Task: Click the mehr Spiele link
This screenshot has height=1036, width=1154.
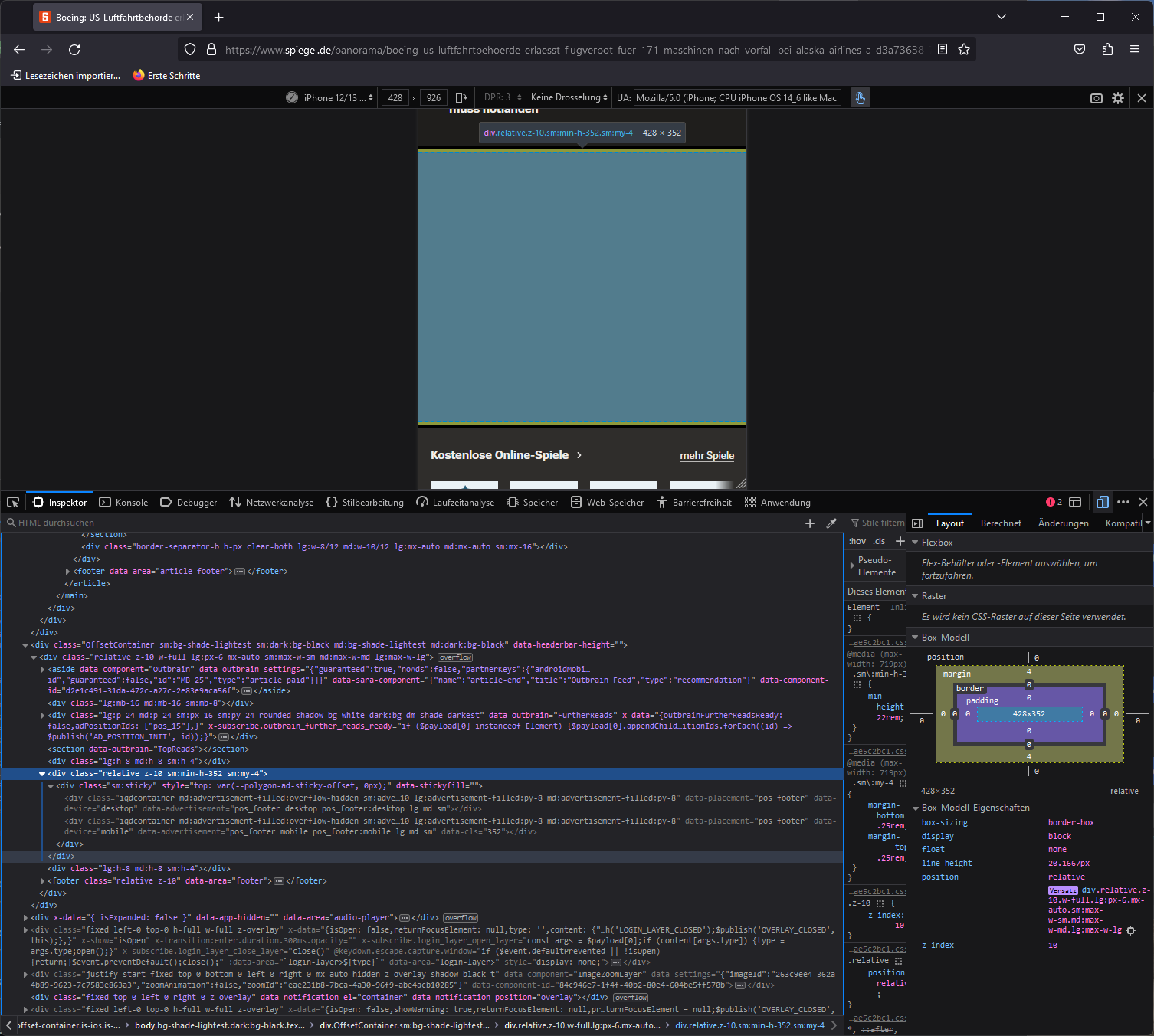Action: tap(706, 456)
